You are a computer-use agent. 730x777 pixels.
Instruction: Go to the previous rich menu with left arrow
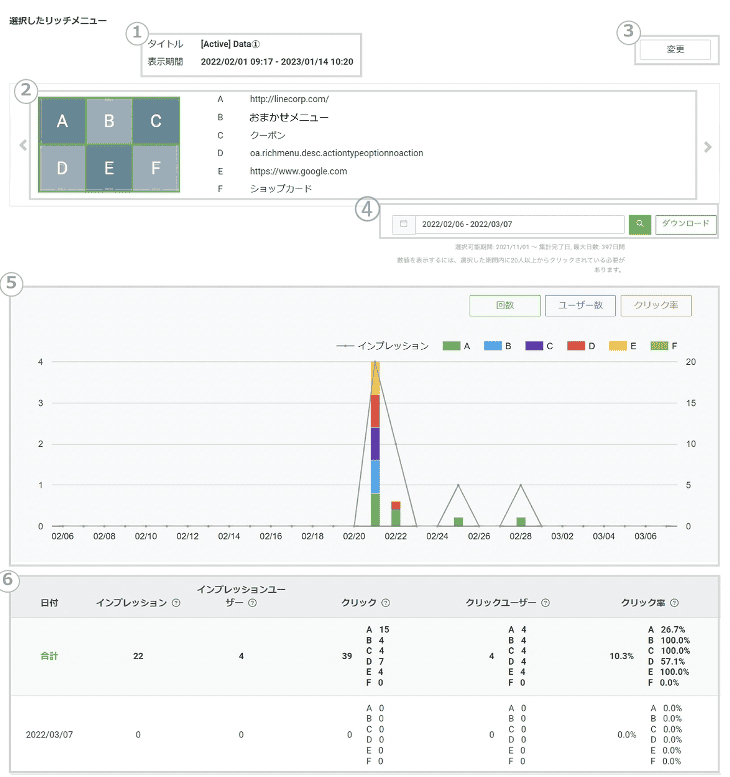(22, 146)
